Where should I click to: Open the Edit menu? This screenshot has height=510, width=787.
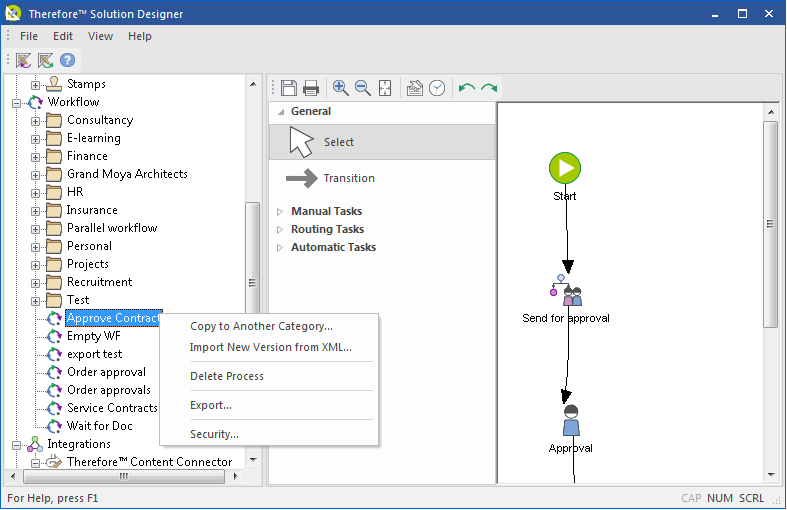[63, 36]
